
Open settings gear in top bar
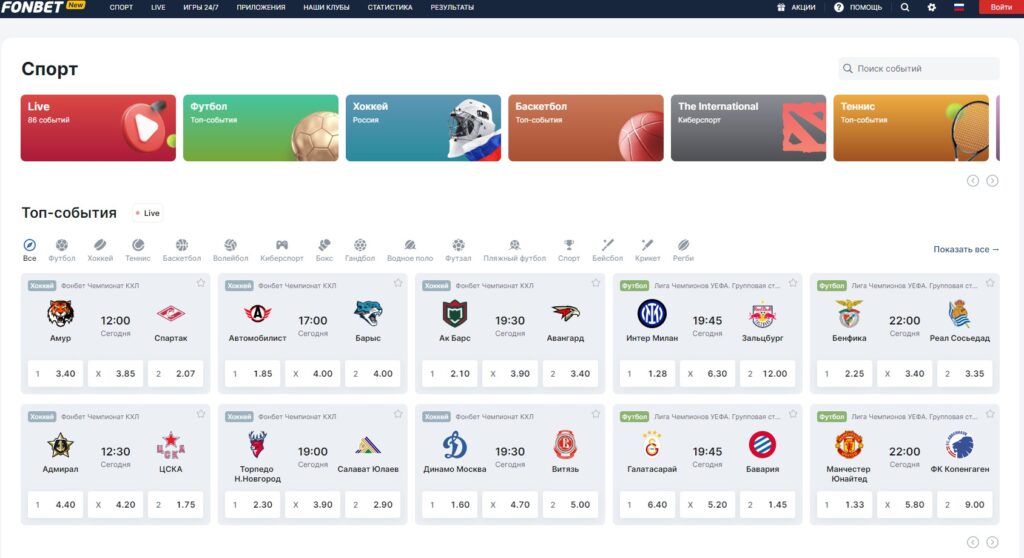[932, 7]
